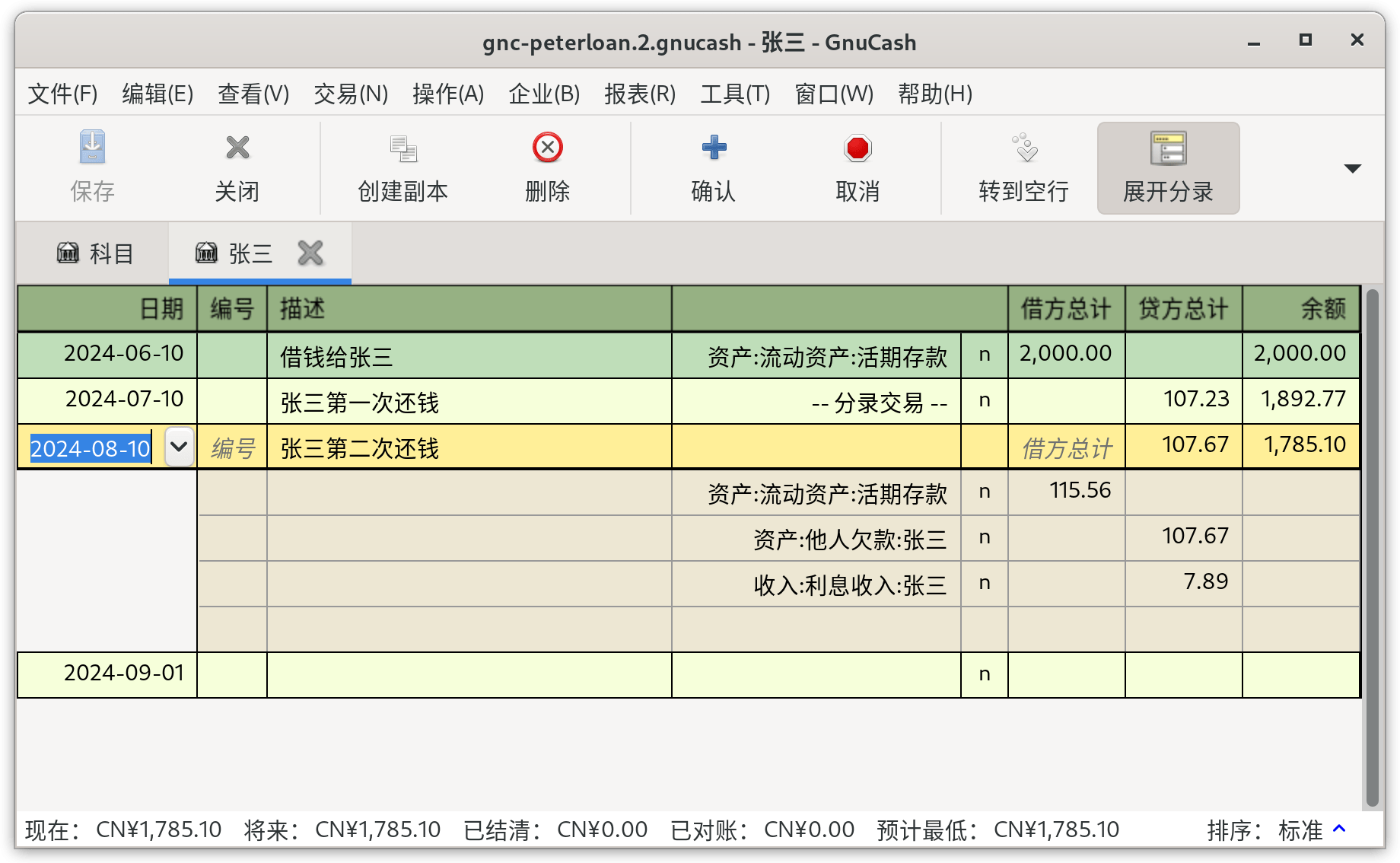Click the 预计最低: CN¥1,785.10 status entry
The image size is (1400, 863).
(x=998, y=830)
